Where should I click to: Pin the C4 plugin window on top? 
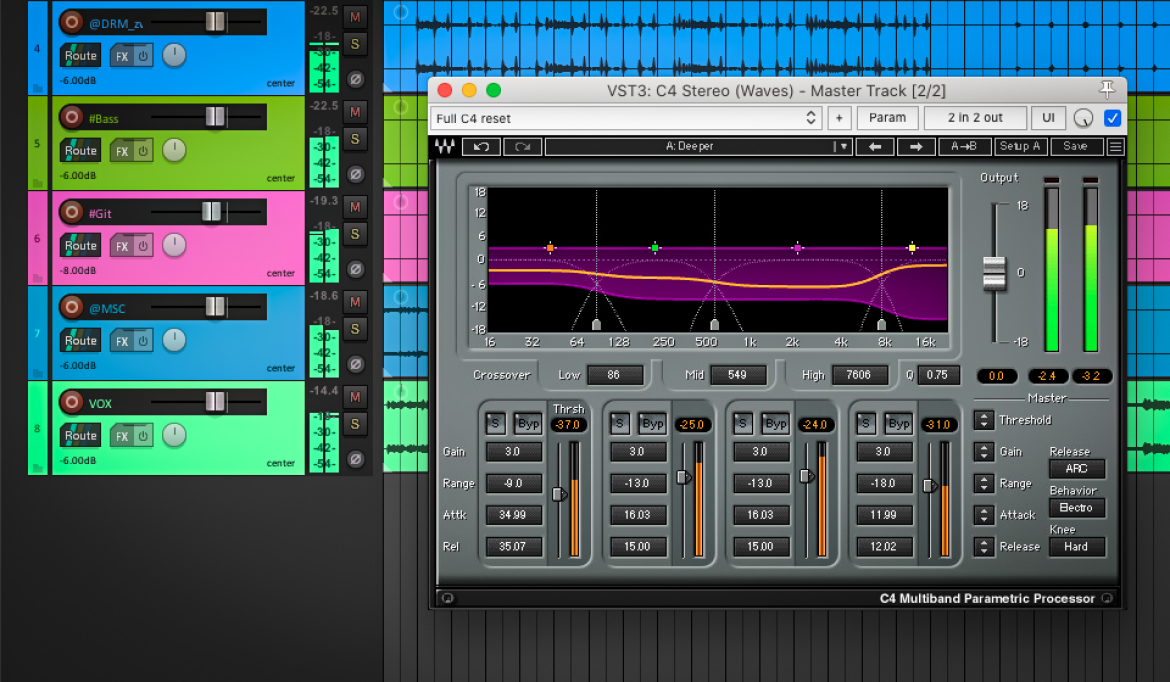(1107, 90)
